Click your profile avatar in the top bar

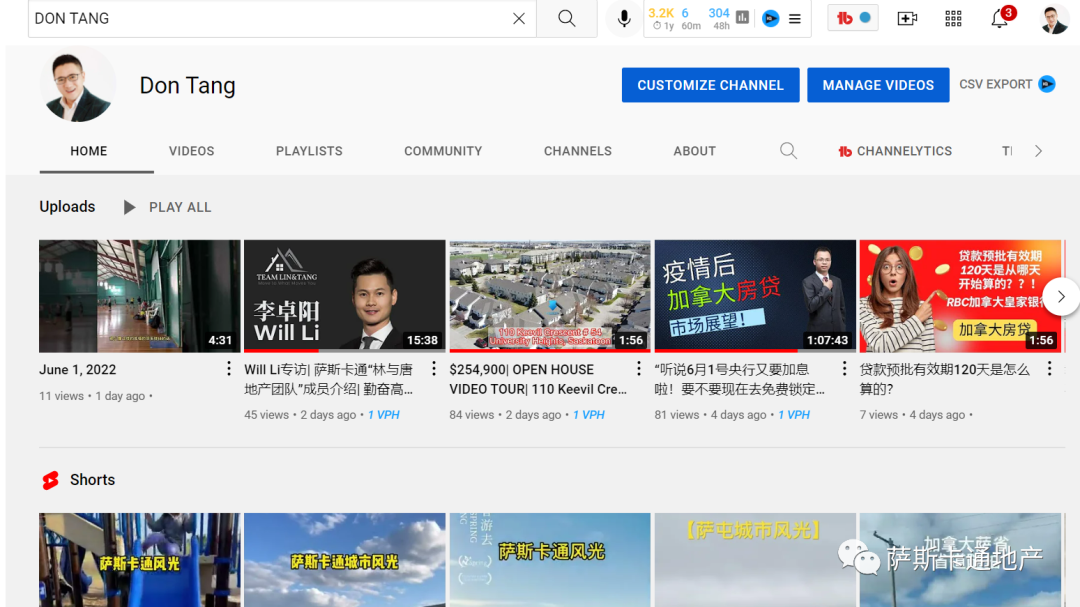[x=1054, y=18]
